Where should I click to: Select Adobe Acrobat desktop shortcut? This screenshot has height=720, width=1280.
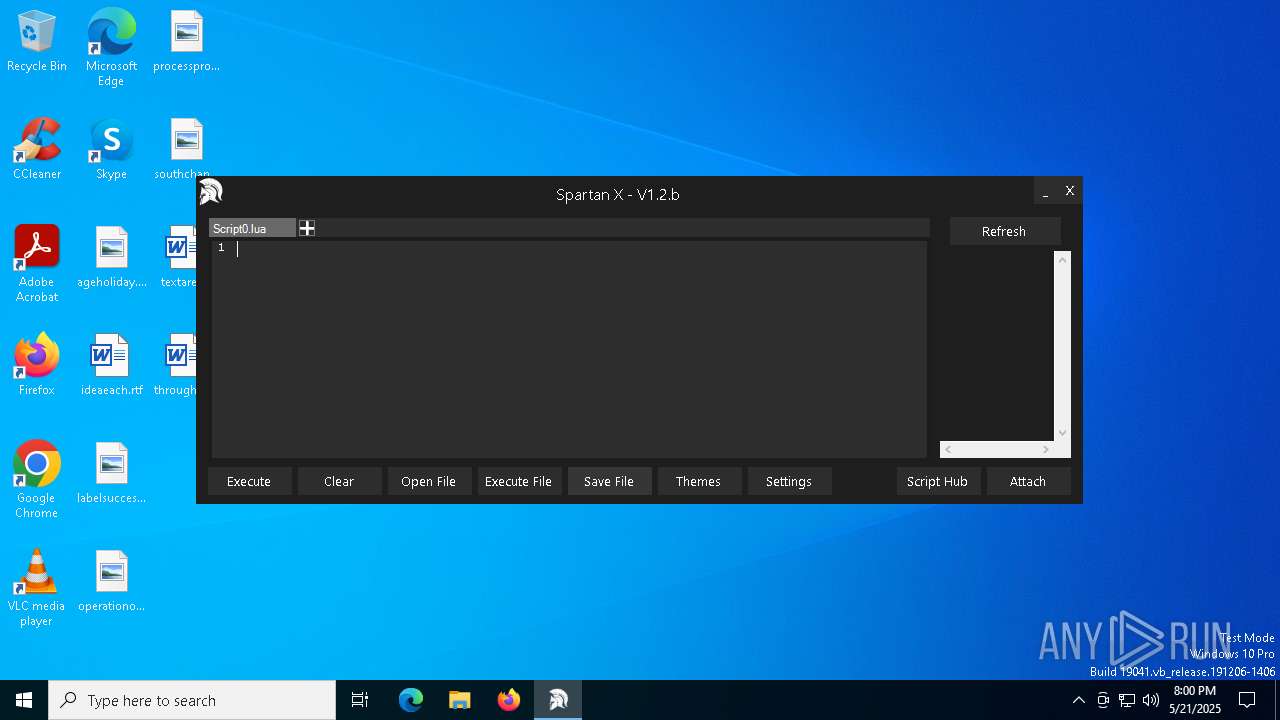pos(37,264)
